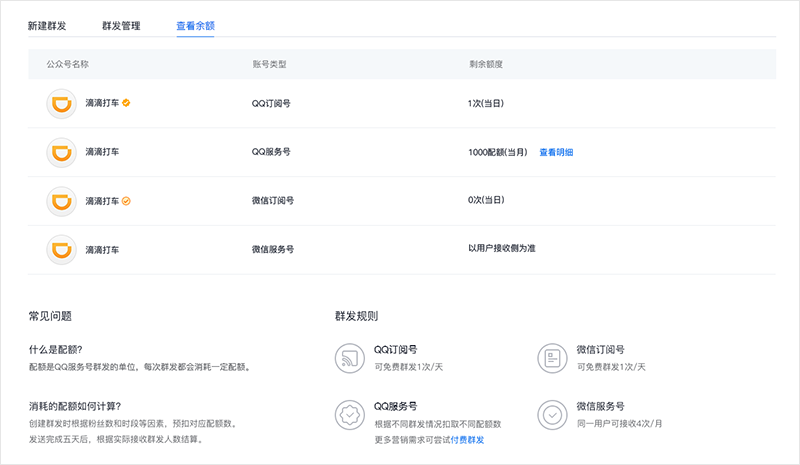Click the 微信服务号 checkmark icon under 群发规则
The height and width of the screenshot is (465, 800).
552,415
